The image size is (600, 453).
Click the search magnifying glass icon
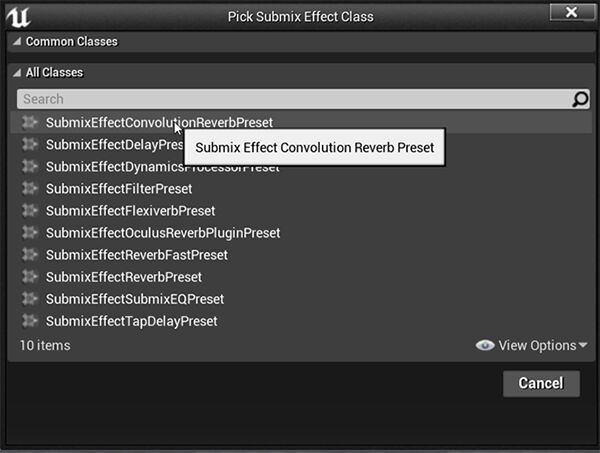pos(580,99)
